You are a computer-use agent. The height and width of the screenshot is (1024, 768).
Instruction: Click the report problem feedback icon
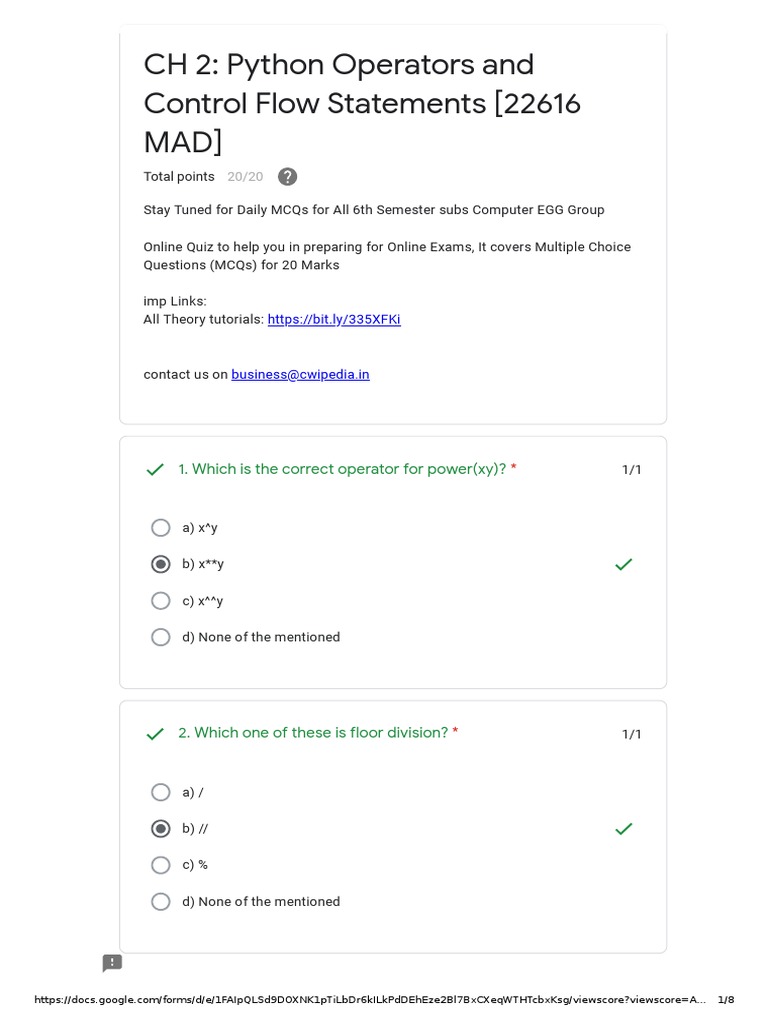(112, 963)
